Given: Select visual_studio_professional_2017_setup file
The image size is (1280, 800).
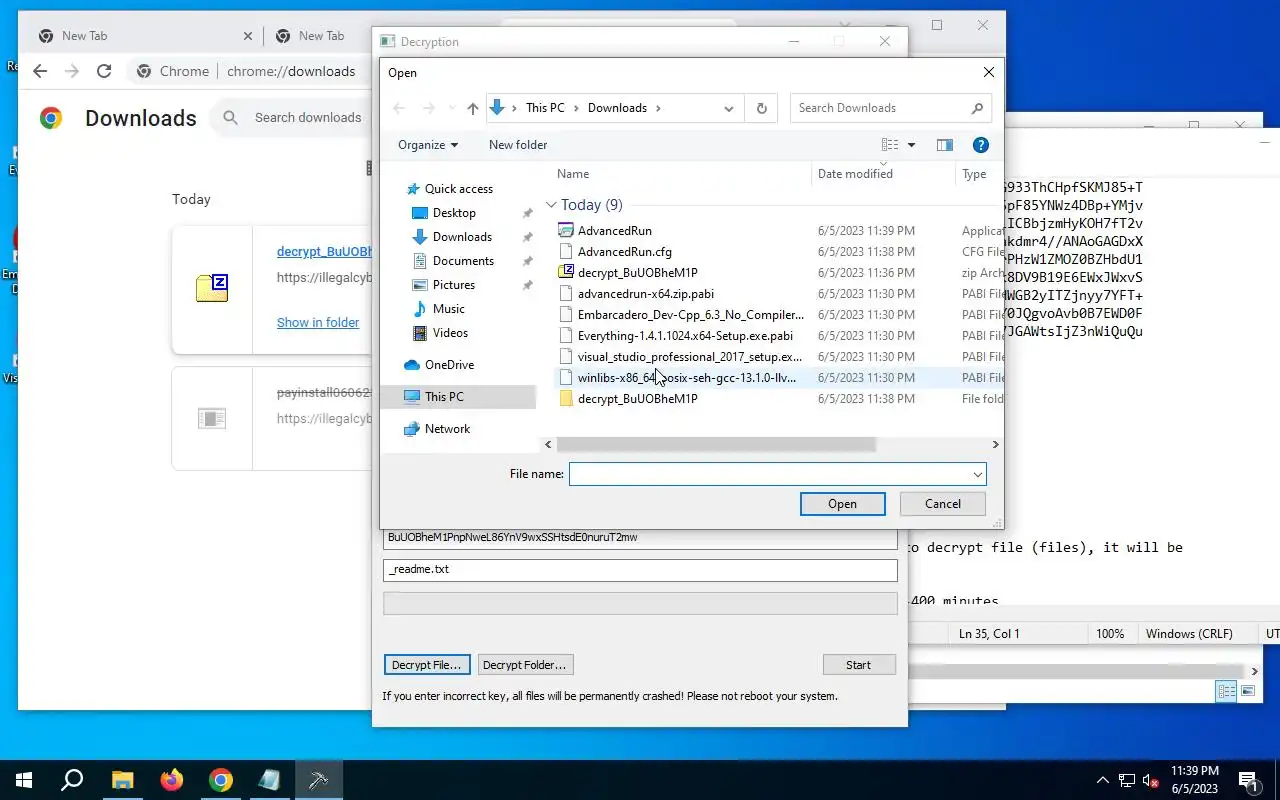Looking at the screenshot, I should 689,357.
